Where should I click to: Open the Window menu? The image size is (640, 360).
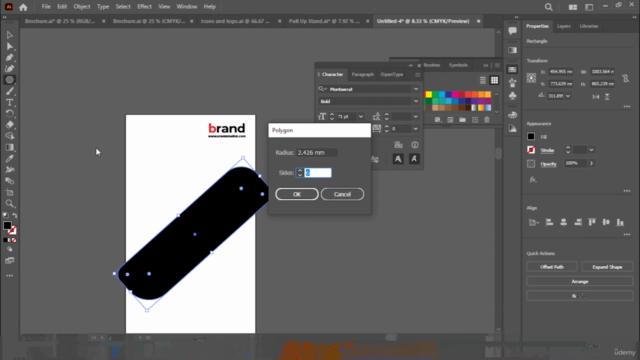point(187,7)
